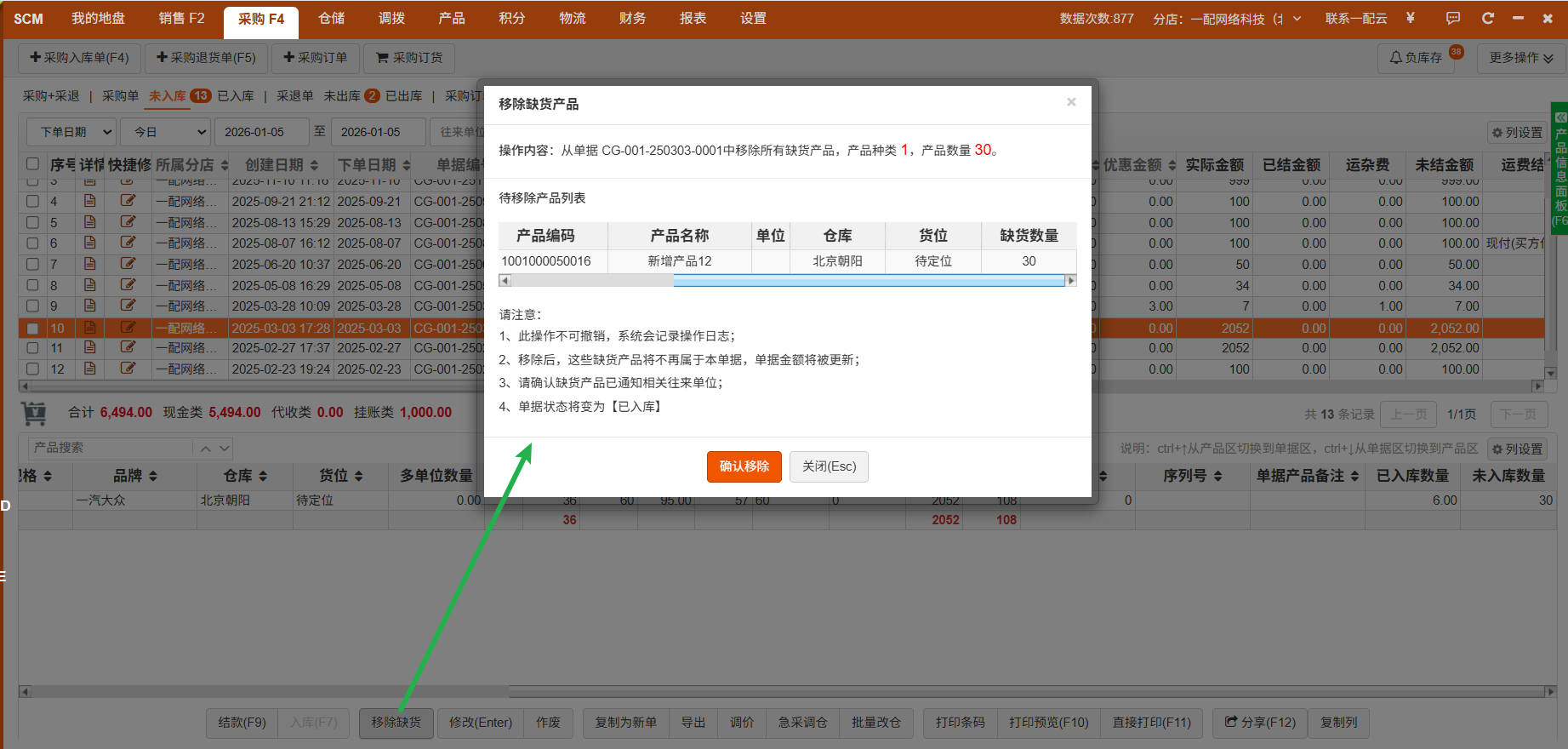This screenshot has width=1568, height=749.
Task: Click the shopping cart icon beside 合计
Action: pyautogui.click(x=34, y=413)
